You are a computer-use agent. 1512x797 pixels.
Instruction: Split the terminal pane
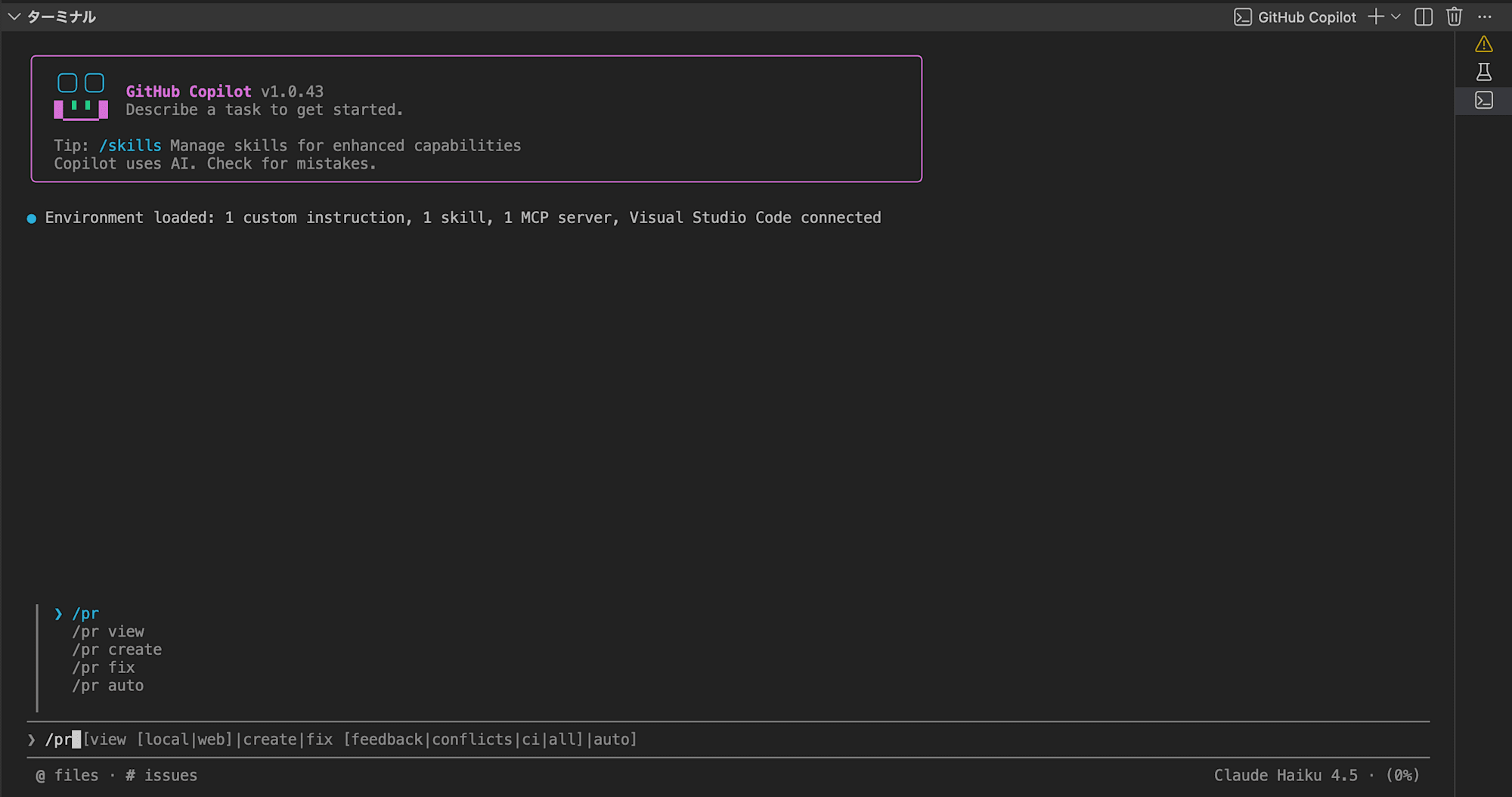[1424, 17]
